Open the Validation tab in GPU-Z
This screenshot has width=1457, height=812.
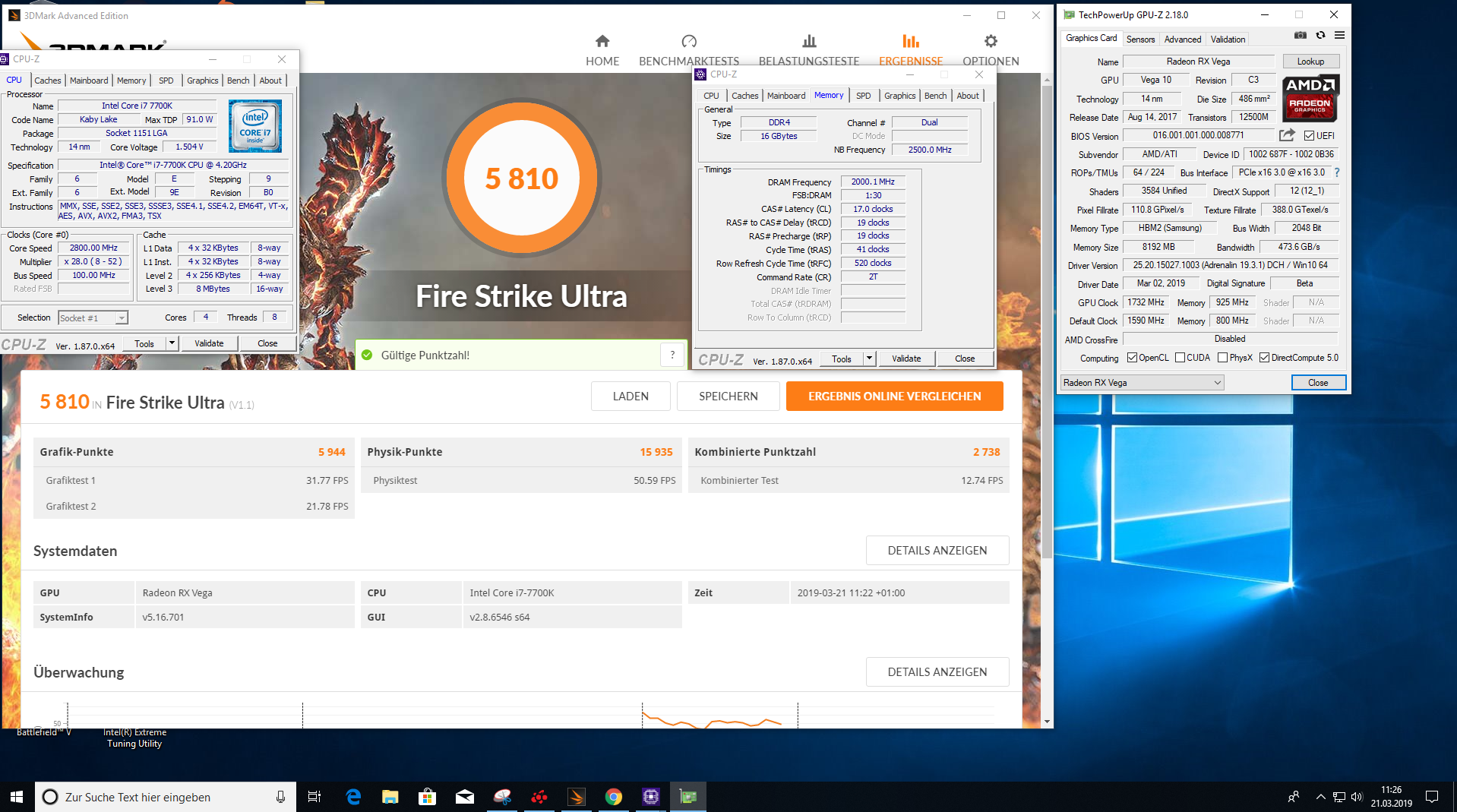[1228, 39]
